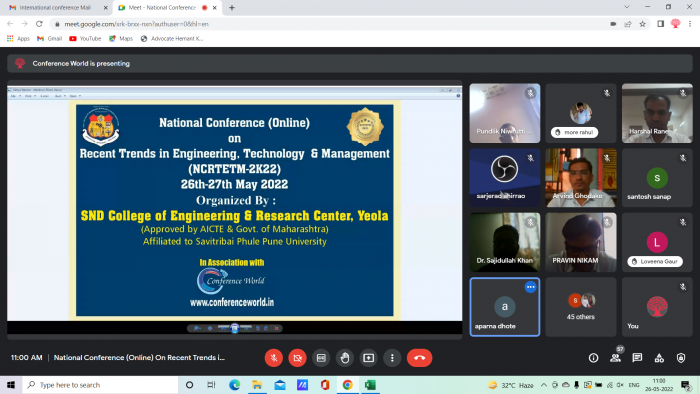Click the Present now screen share icon
Screen dimensions: 700x394
click(368, 358)
